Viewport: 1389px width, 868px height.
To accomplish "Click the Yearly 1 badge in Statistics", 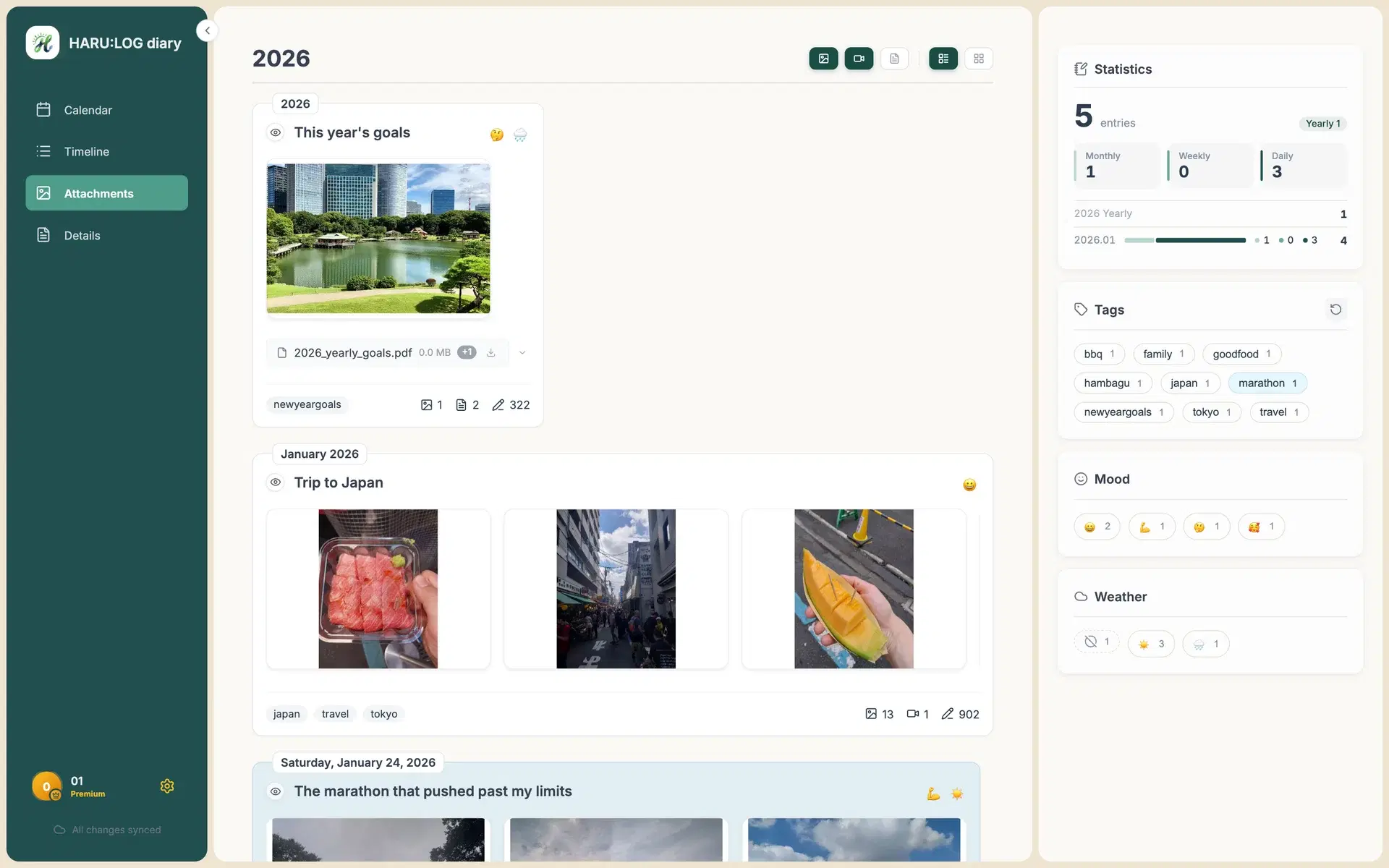I will [x=1322, y=124].
